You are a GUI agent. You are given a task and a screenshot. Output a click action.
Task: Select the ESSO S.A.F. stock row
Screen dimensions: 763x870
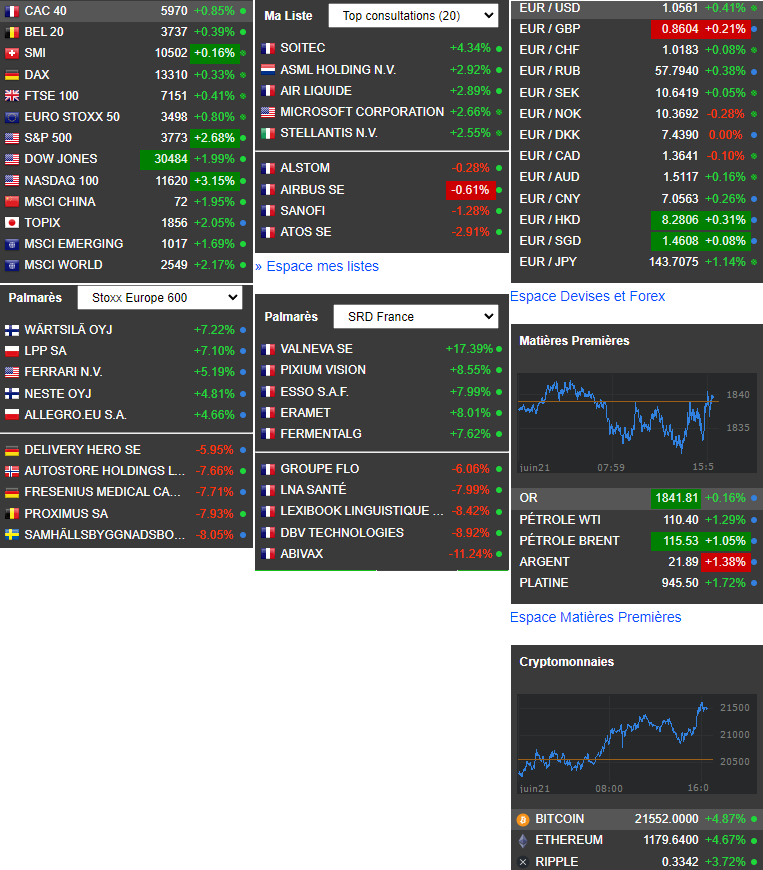382,392
